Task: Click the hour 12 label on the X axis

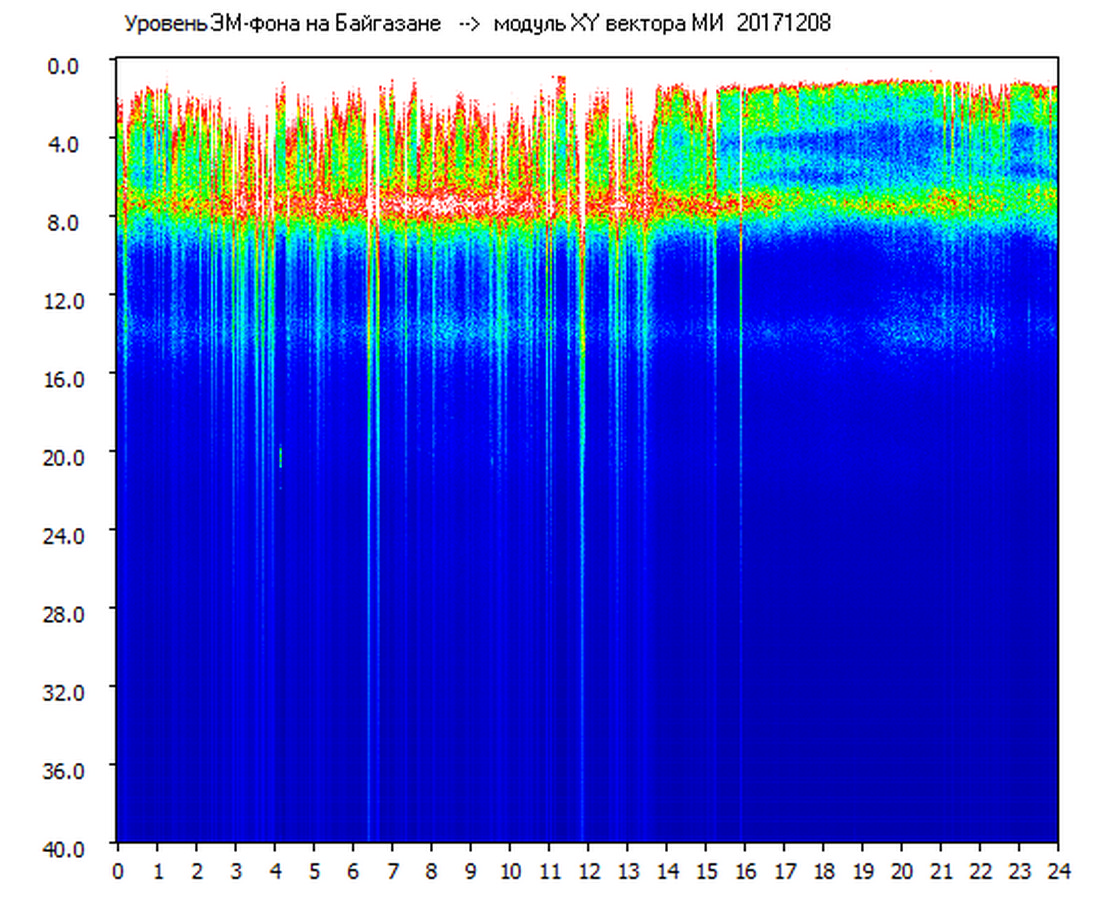Action: coord(588,871)
